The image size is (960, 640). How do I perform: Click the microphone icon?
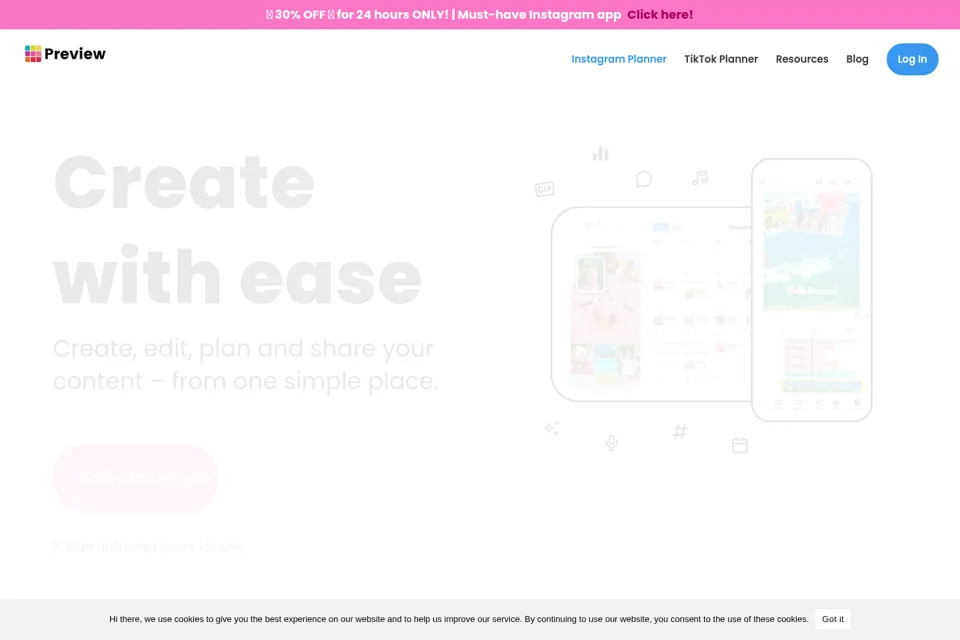611,443
